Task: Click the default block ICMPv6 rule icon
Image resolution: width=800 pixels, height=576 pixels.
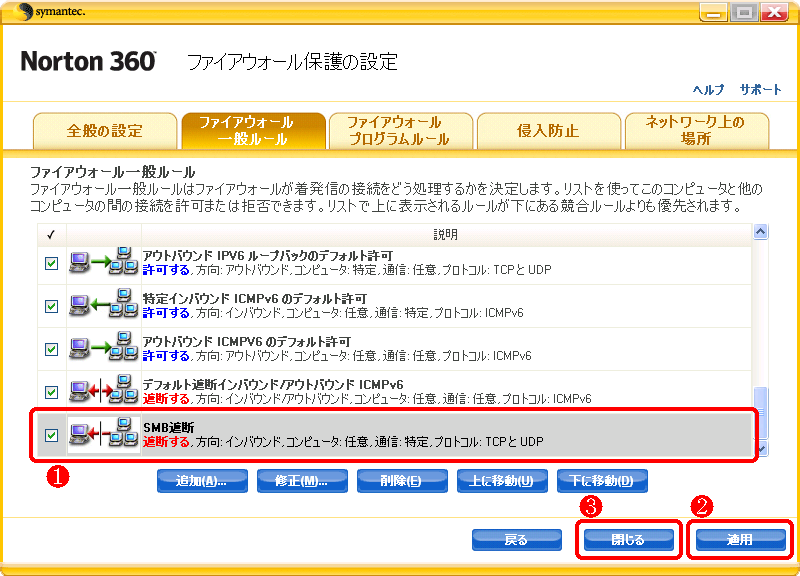Action: [x=103, y=392]
